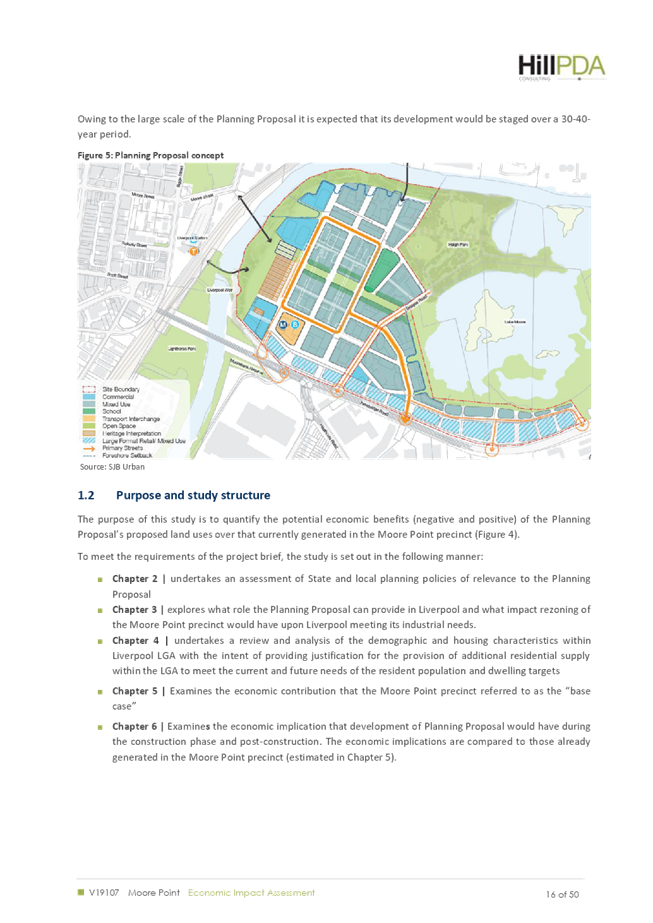Click the Large Format Retail hatched swatch
The image size is (653, 923).
tap(89, 440)
